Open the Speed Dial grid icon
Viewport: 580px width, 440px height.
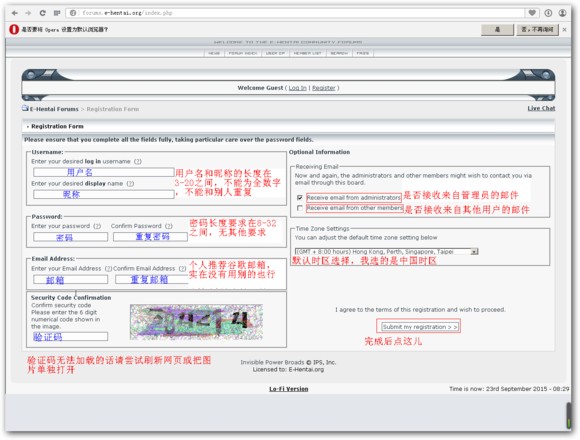[x=57, y=13]
